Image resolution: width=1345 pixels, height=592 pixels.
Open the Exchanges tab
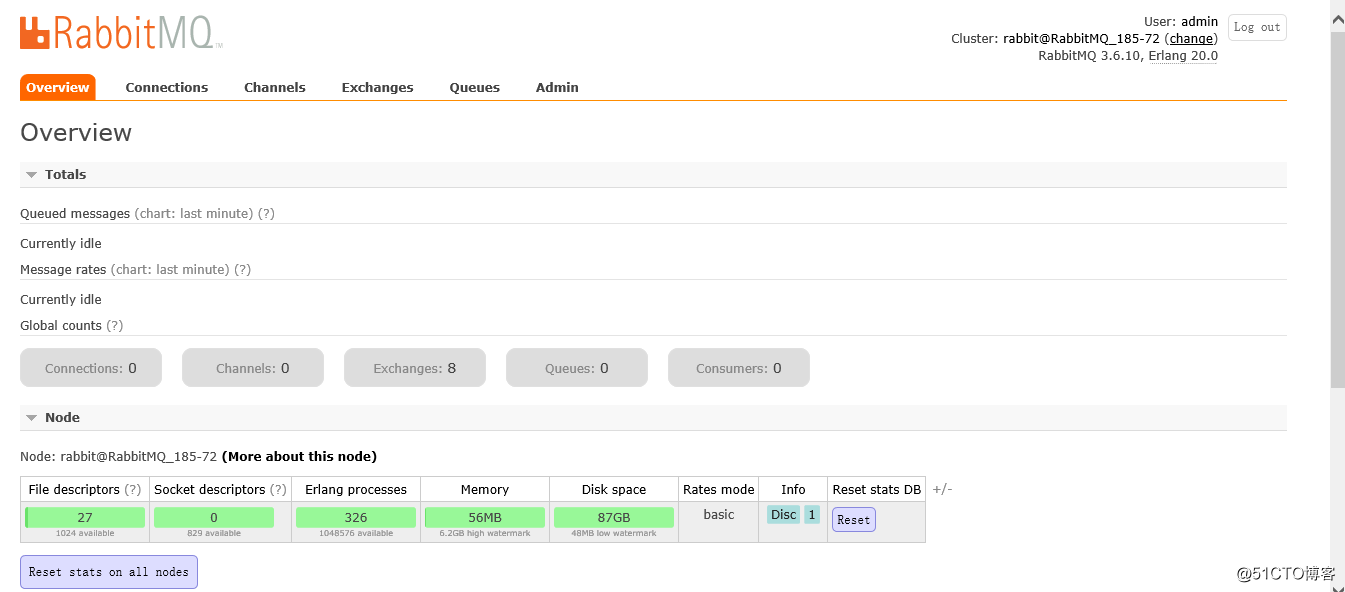[x=377, y=87]
